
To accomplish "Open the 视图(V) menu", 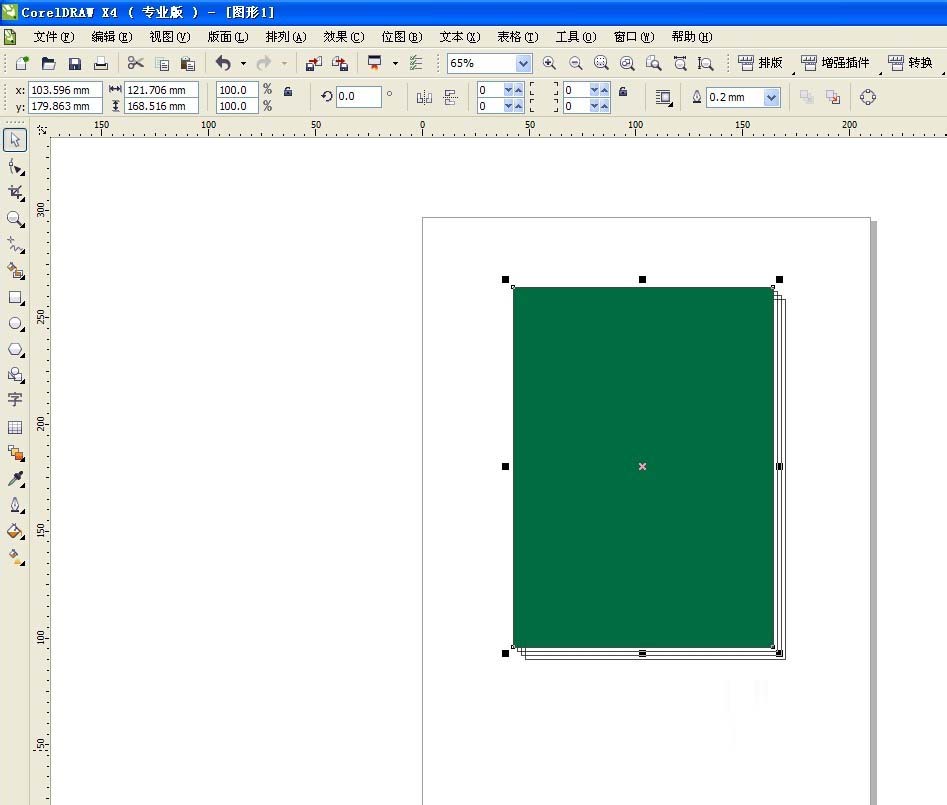I will (170, 37).
